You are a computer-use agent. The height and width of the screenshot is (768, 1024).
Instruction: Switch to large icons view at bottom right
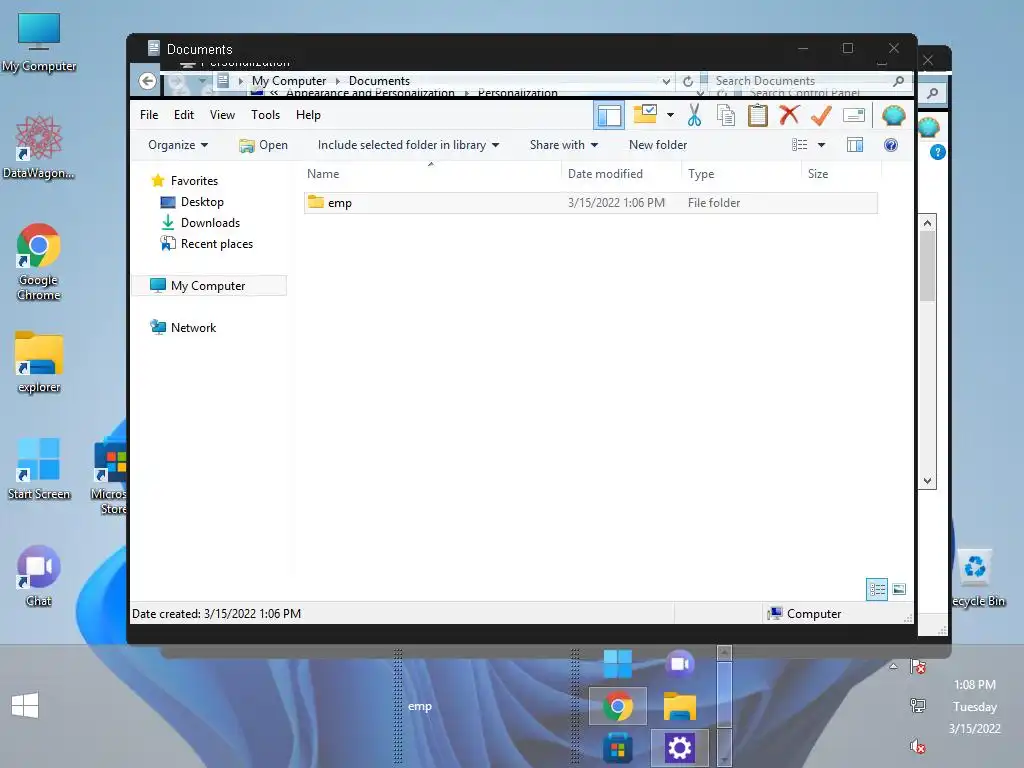(899, 589)
